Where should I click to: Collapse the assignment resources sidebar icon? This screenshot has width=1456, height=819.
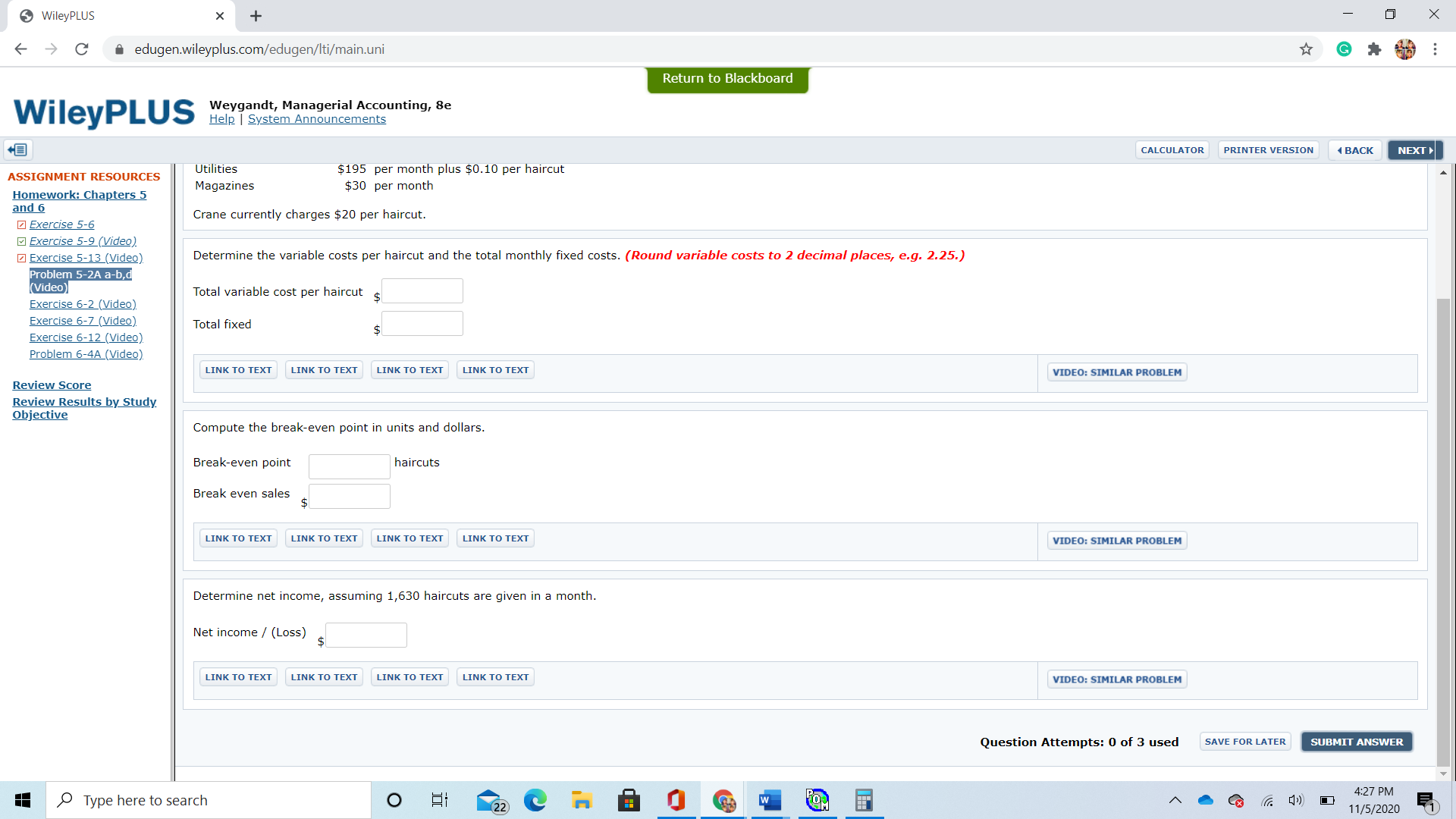click(17, 150)
